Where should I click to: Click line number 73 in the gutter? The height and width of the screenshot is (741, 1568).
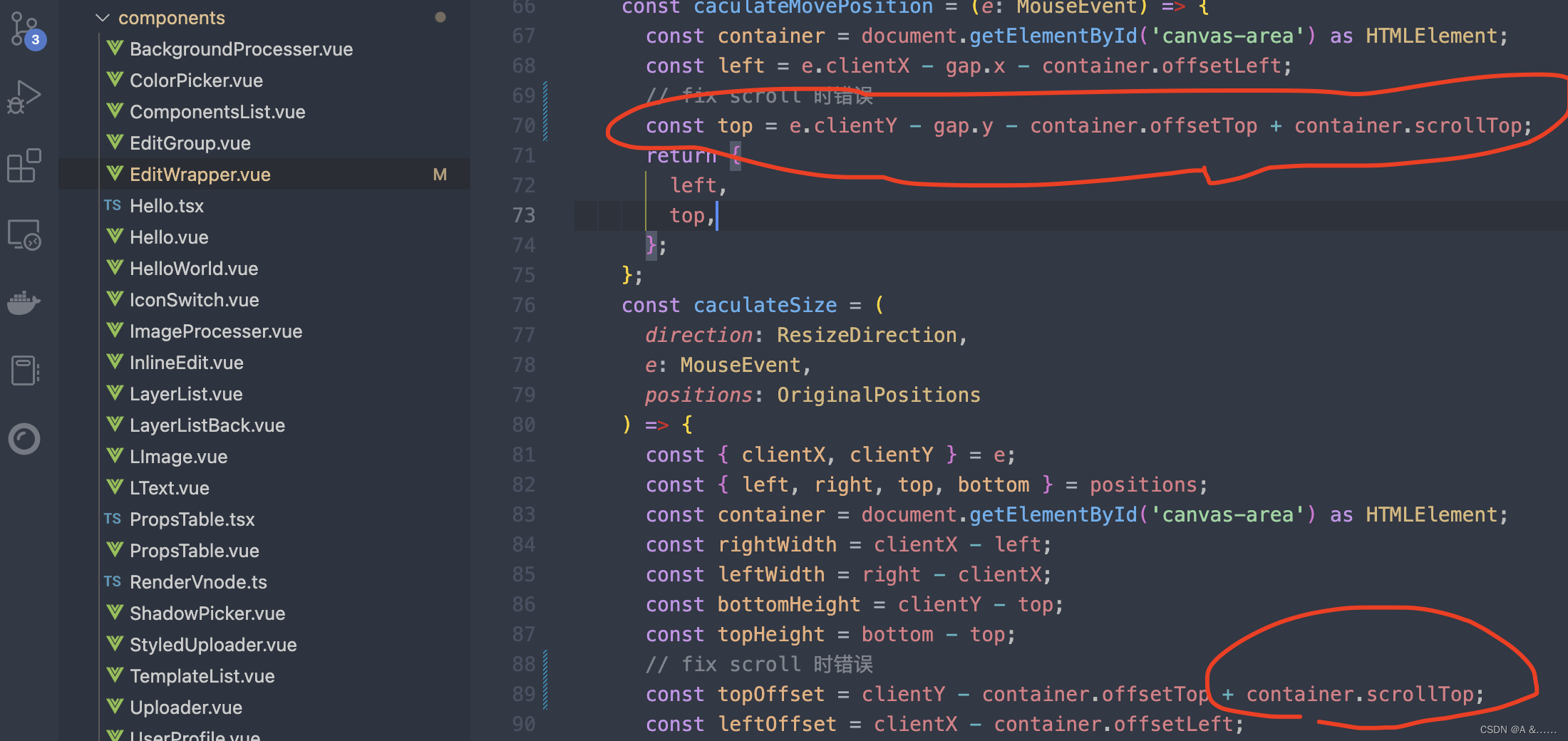click(x=524, y=215)
